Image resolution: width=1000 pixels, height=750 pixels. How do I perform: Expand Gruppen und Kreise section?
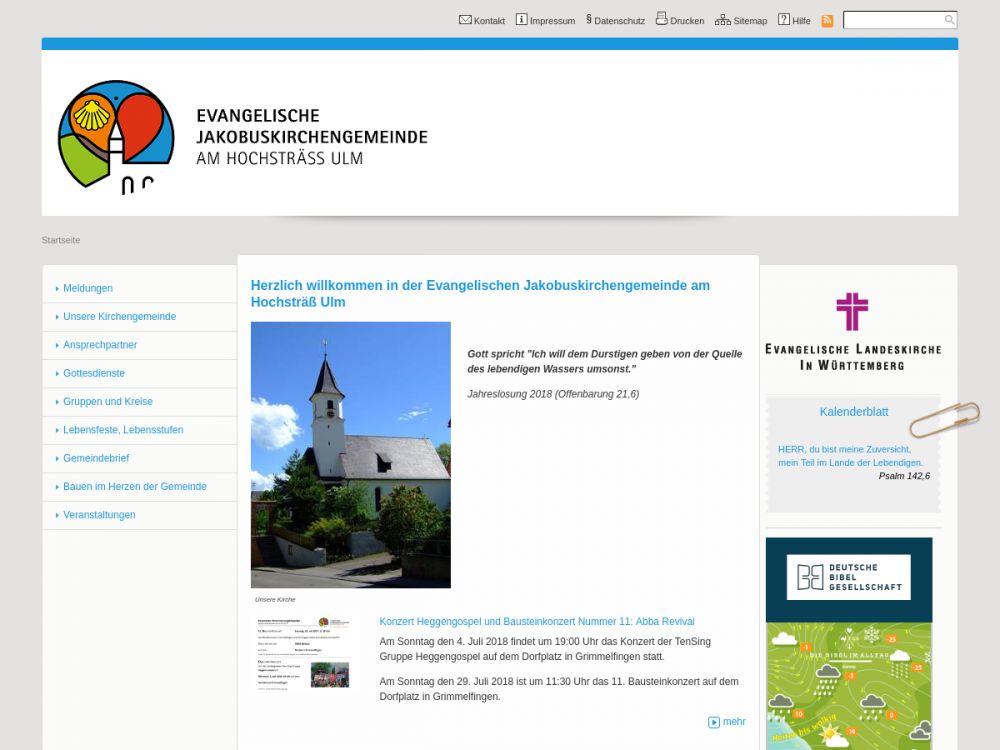click(x=108, y=401)
